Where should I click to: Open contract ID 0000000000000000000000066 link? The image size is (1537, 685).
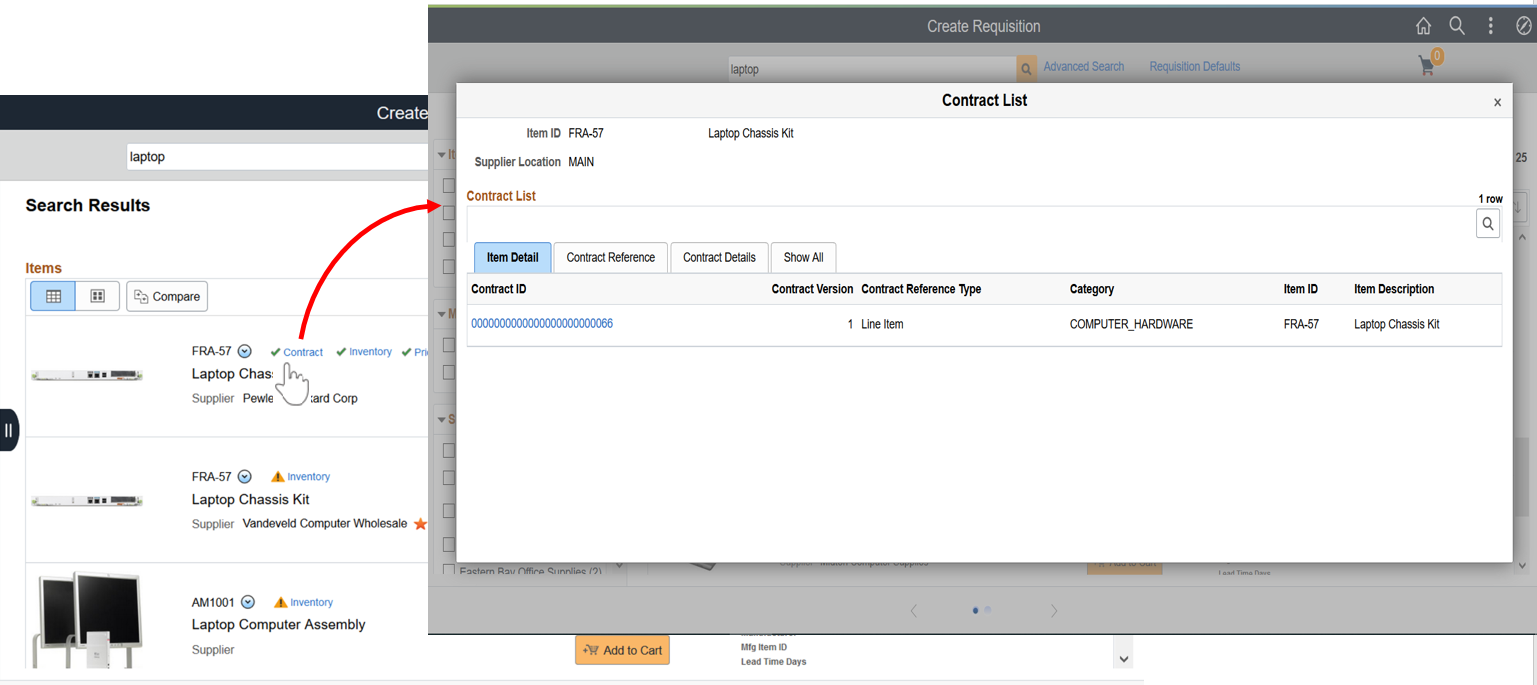point(542,324)
